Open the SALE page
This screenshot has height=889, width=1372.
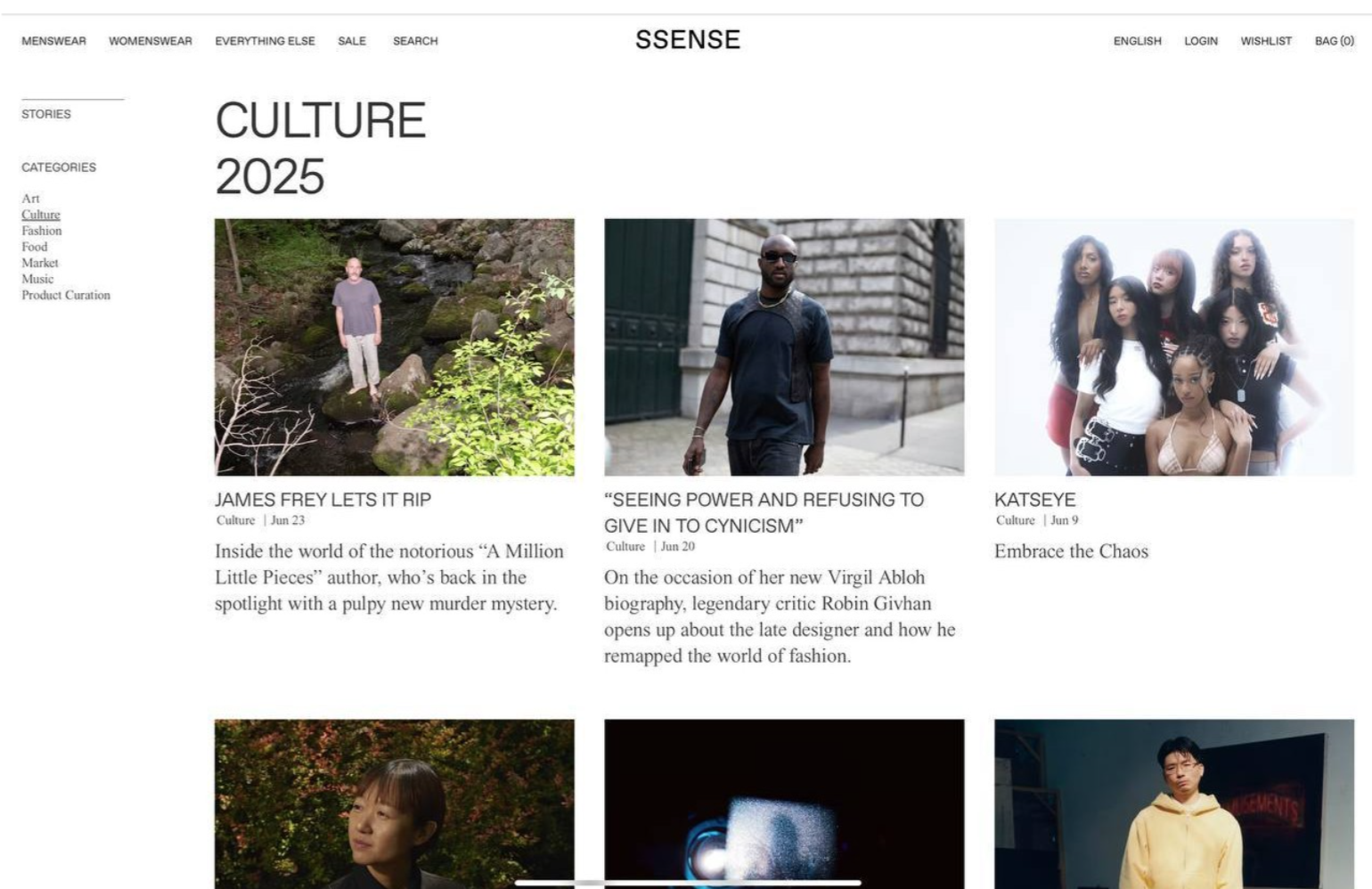tap(352, 41)
